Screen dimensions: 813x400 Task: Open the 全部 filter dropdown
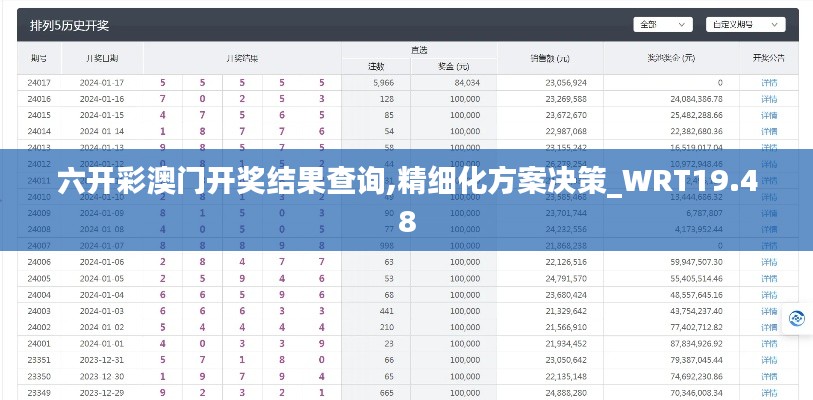pos(662,24)
